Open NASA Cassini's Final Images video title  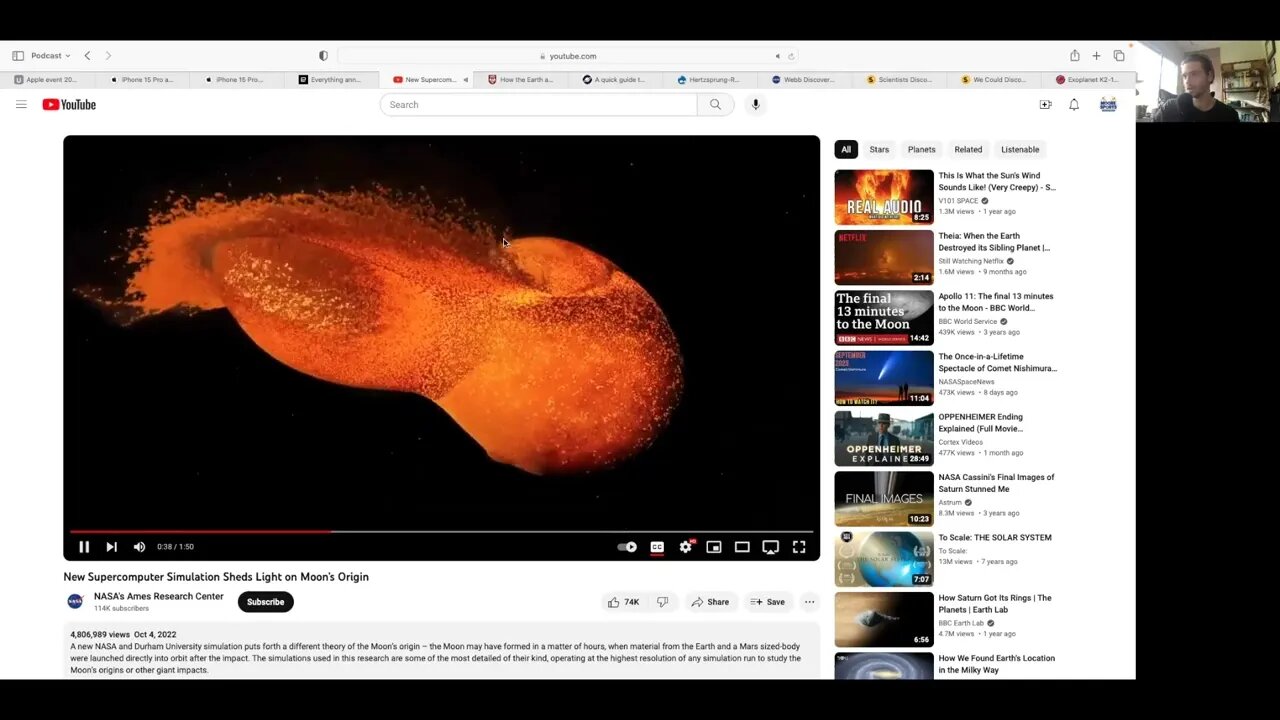click(996, 483)
